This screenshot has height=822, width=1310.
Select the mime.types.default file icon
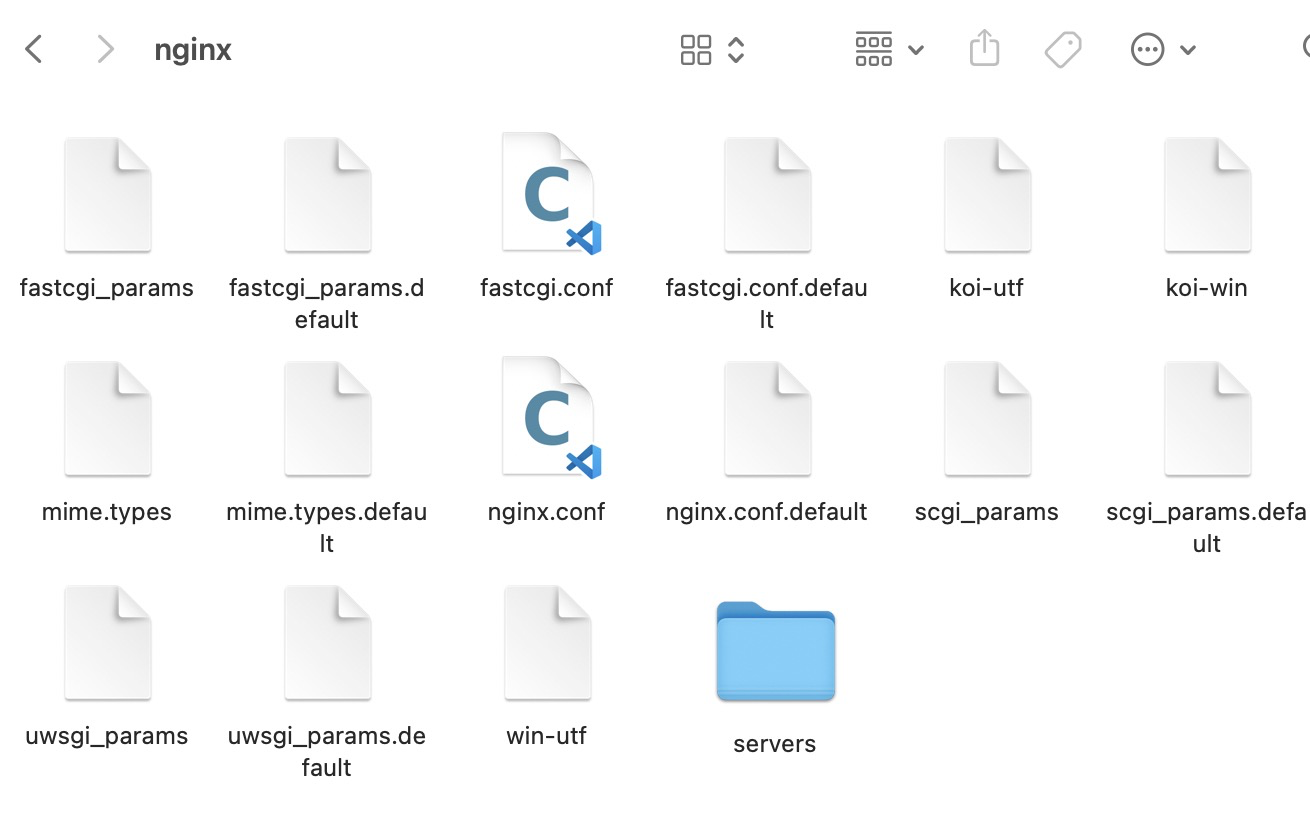coord(327,419)
